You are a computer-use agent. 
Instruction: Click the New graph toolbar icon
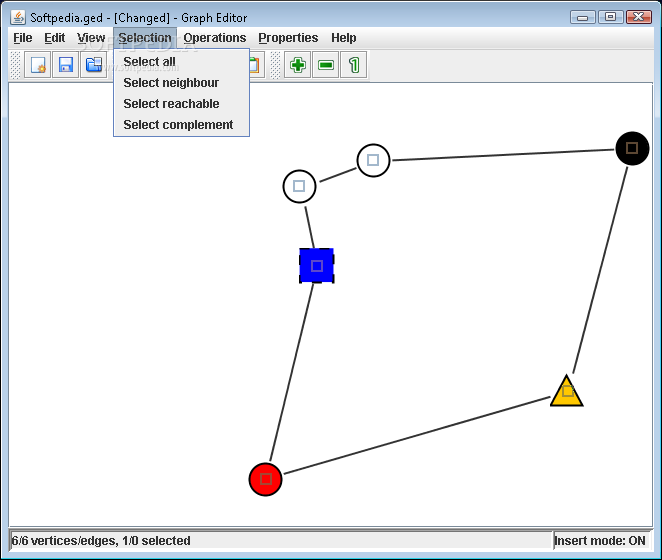(38, 65)
